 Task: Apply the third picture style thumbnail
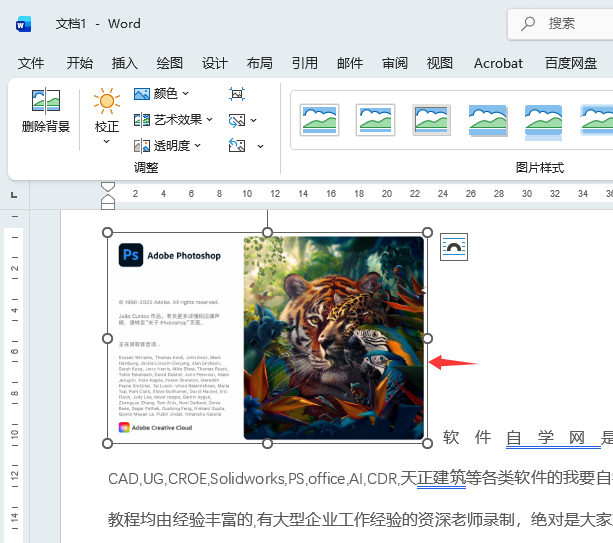pyautogui.click(x=432, y=120)
